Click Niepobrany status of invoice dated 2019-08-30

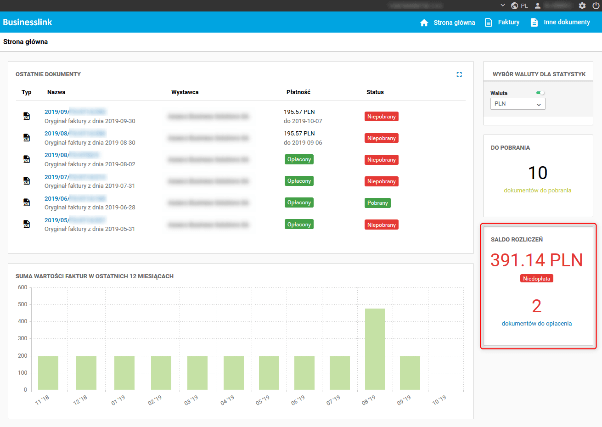[381, 138]
